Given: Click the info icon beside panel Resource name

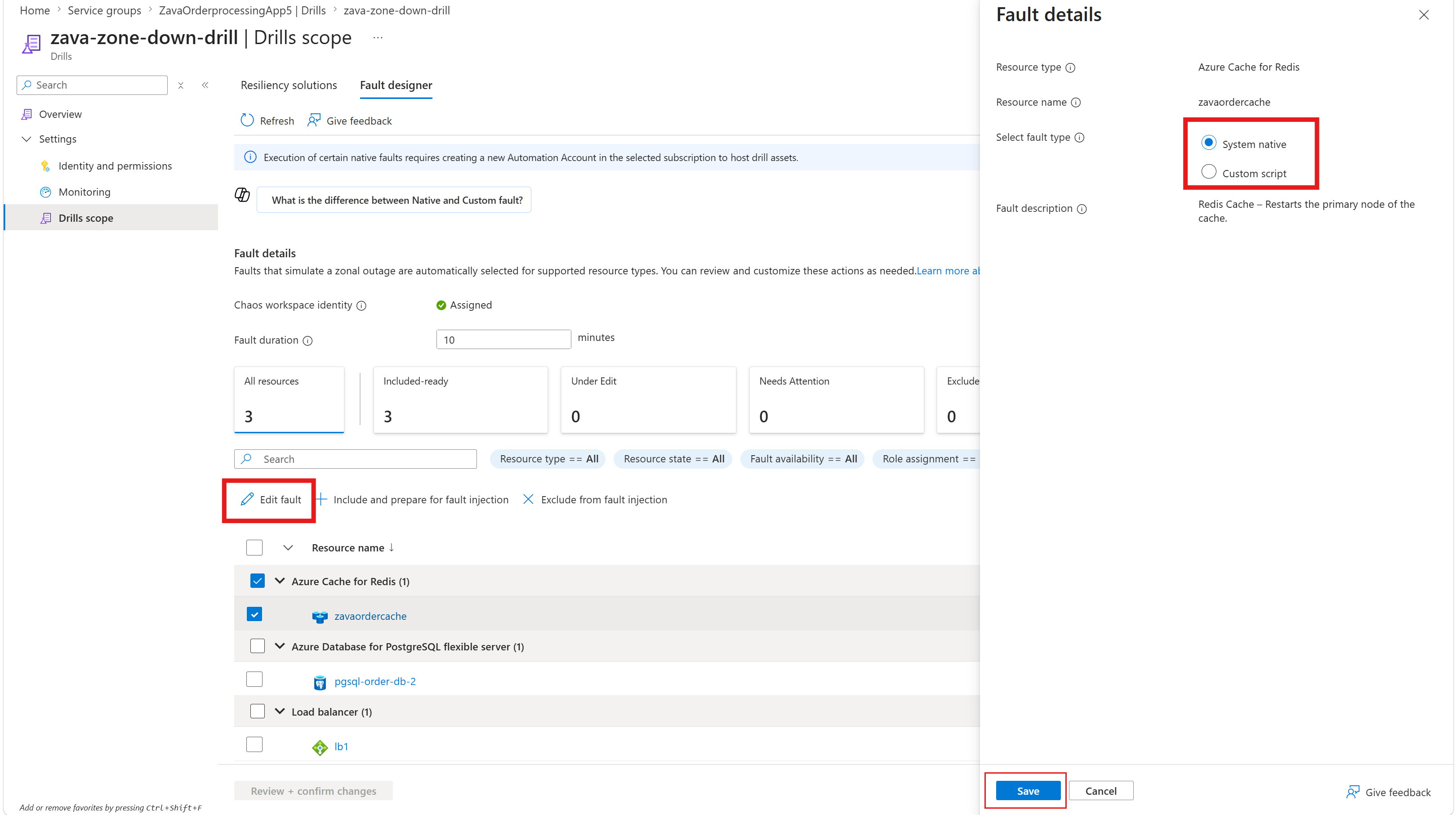Looking at the screenshot, I should click(1076, 103).
